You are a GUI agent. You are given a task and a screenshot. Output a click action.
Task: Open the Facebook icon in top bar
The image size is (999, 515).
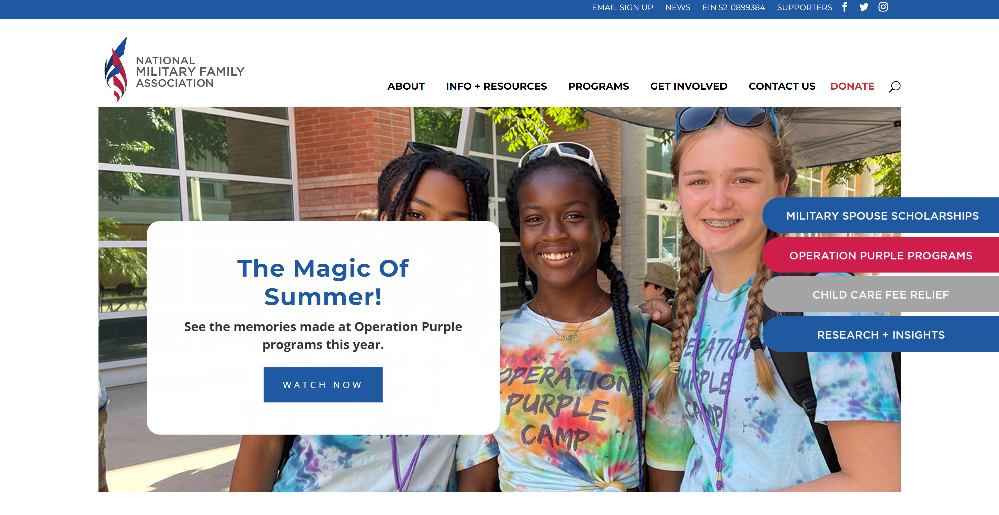coord(845,7)
